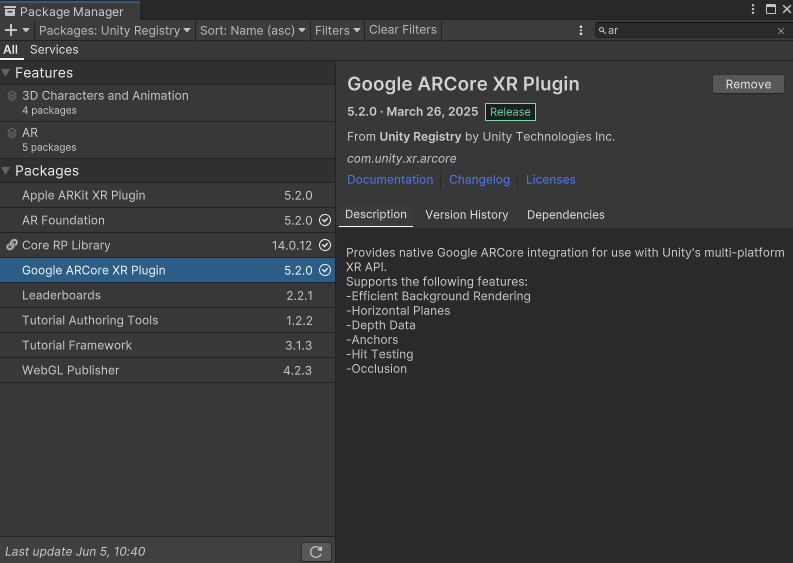Click the Core RP Library link icon

(x=12, y=245)
